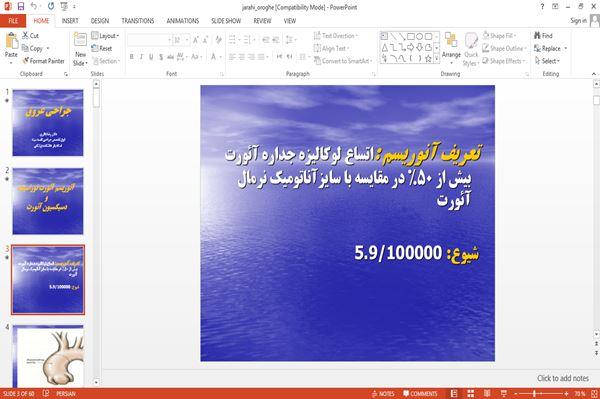
Task: Increase font size with the larger A
Action: pos(196,40)
